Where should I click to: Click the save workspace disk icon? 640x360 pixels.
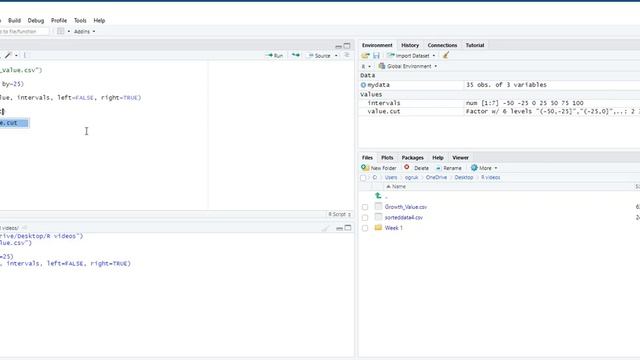376,56
